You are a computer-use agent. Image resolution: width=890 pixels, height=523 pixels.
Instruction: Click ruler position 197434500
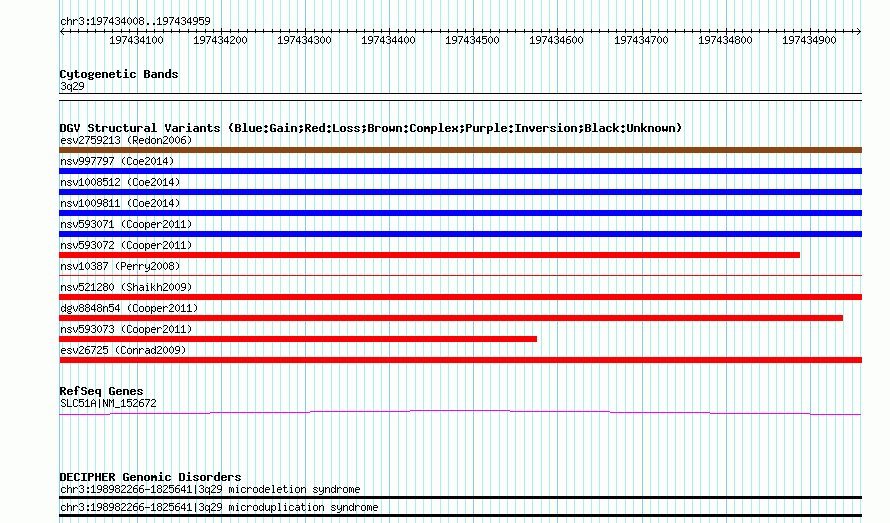click(x=472, y=40)
